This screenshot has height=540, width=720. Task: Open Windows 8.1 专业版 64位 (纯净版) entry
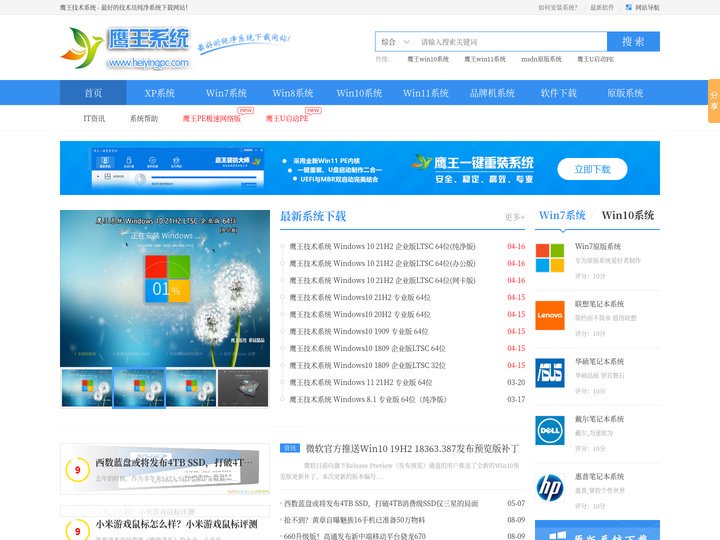(368, 399)
